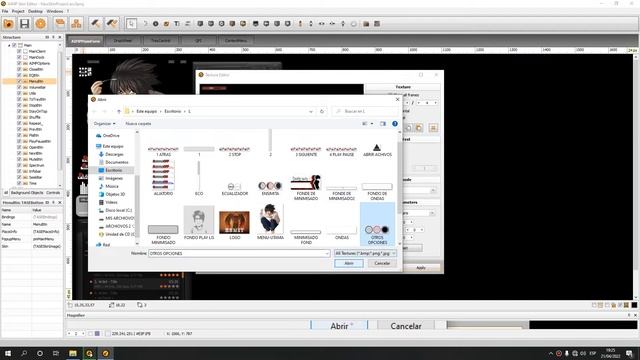Toggle the AIMPOptions checkbox in Structure
Screen dimensions: 640x360
(x=19, y=63)
